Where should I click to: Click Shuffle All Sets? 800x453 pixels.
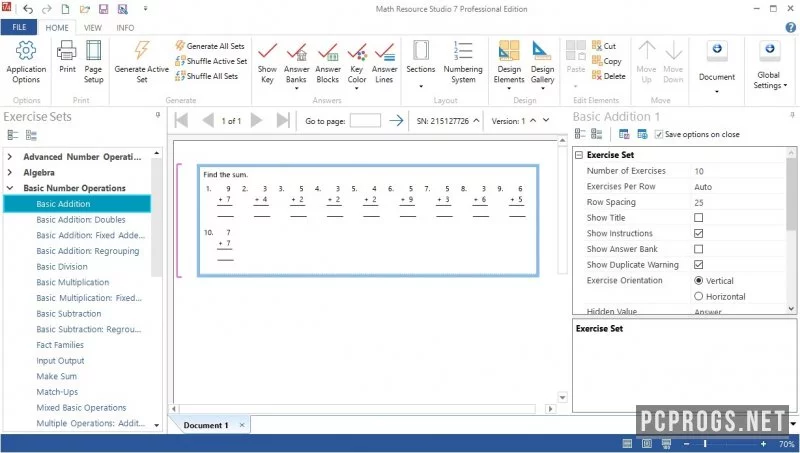click(207, 76)
